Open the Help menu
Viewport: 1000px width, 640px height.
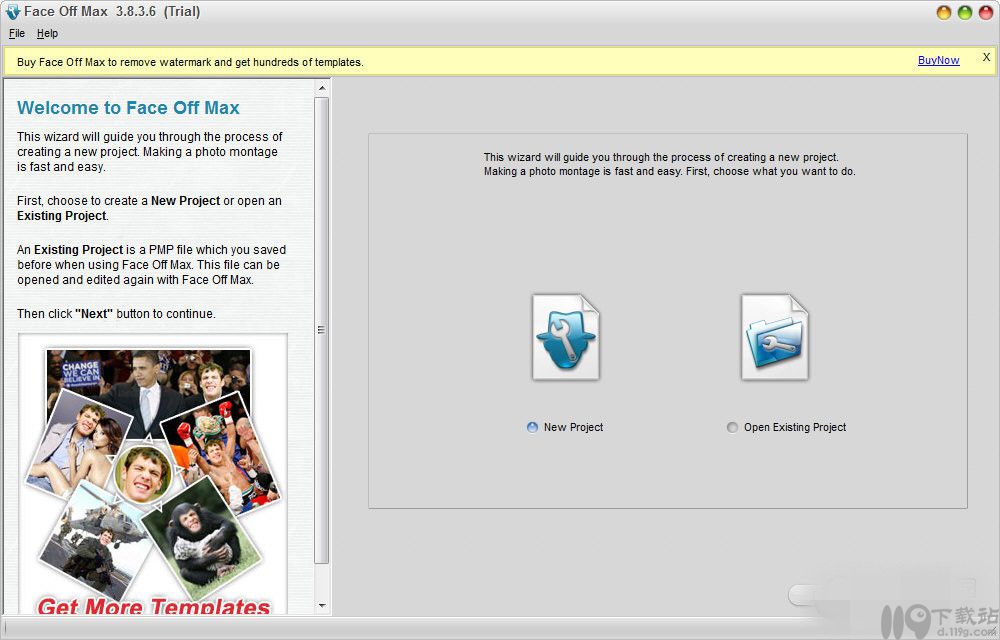pos(47,33)
